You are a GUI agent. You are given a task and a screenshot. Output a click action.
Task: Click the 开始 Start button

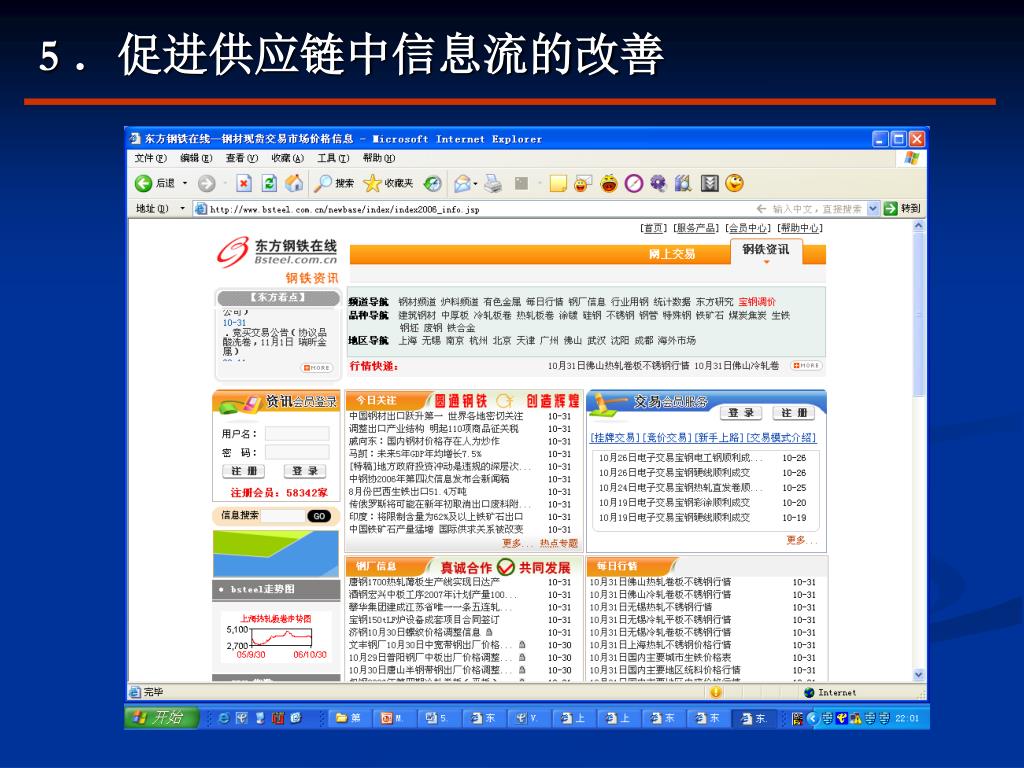tap(161, 718)
